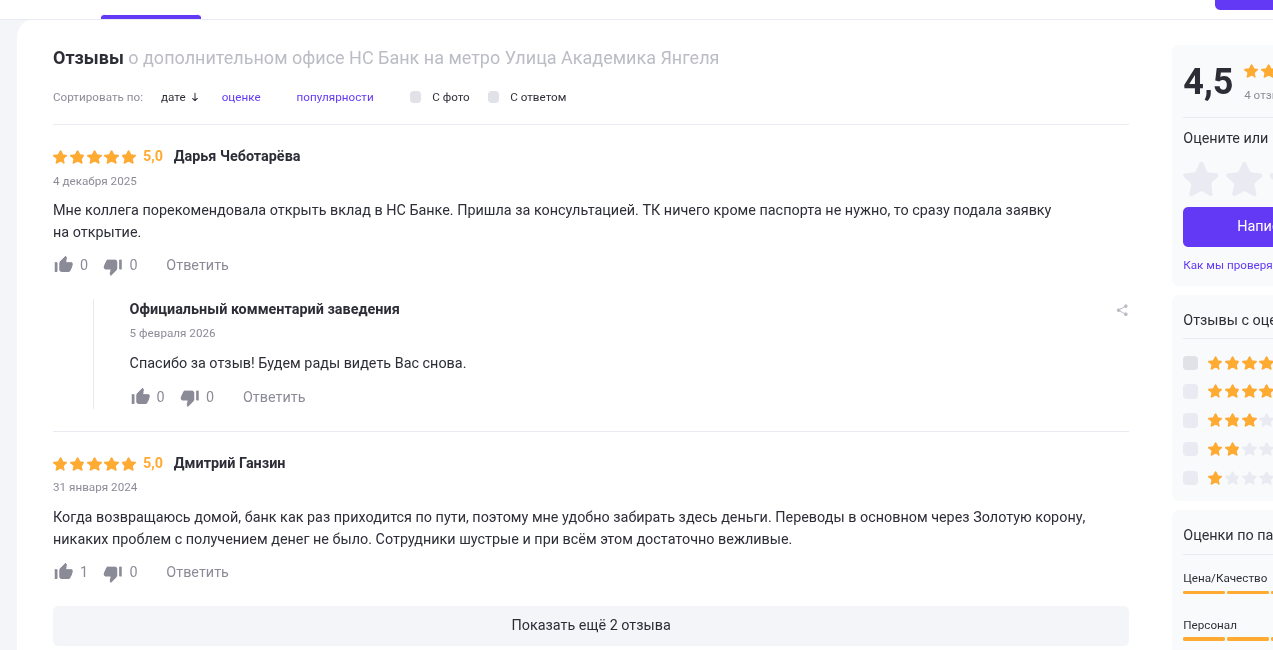1273x650 pixels.
Task: Click the 'Цена/Качество' rating bar label
Action: pyautogui.click(x=1225, y=578)
